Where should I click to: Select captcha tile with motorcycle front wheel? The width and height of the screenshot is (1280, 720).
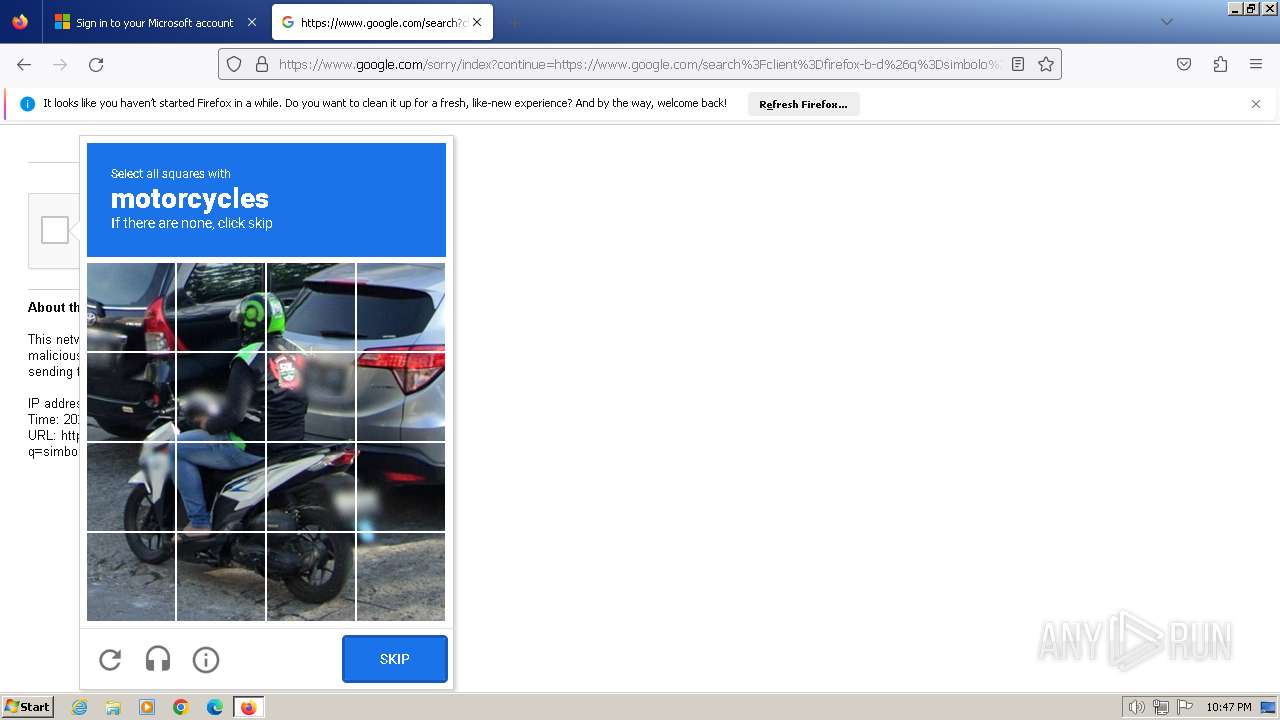coord(131,487)
